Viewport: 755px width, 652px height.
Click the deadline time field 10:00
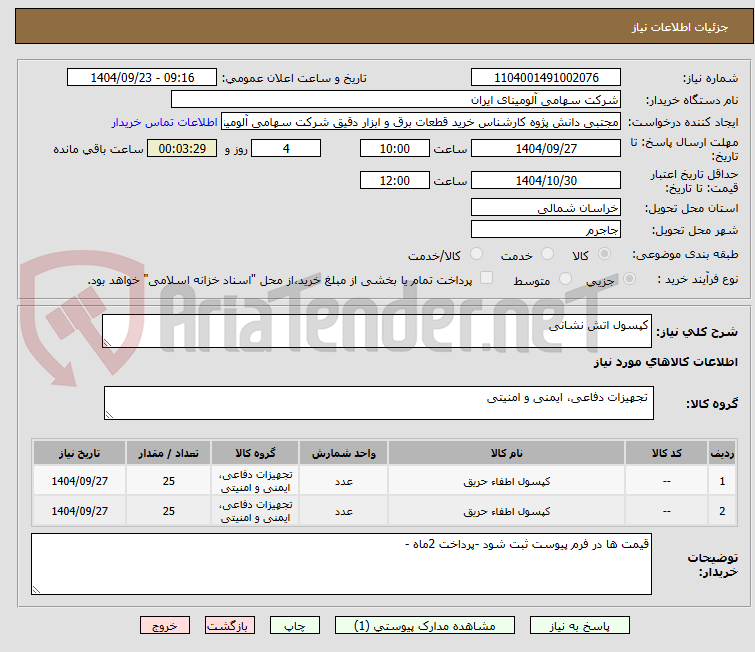tap(395, 148)
